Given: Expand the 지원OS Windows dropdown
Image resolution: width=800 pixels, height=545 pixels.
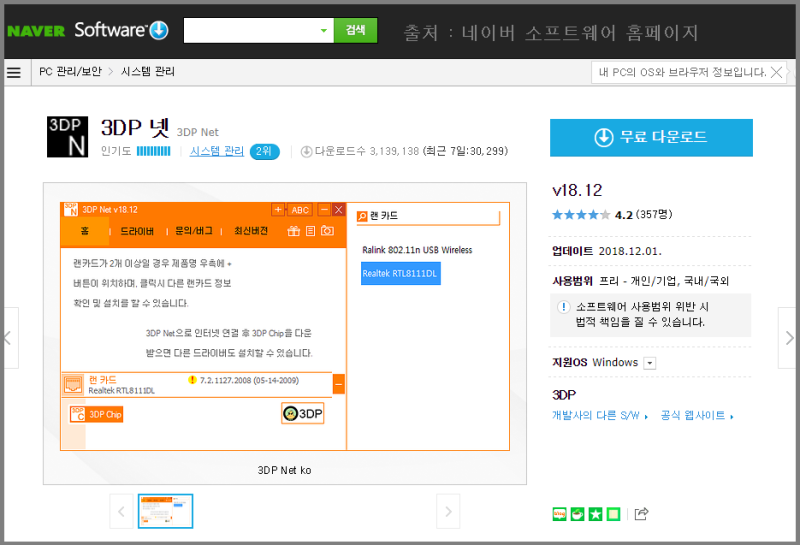Looking at the screenshot, I should pos(649,363).
